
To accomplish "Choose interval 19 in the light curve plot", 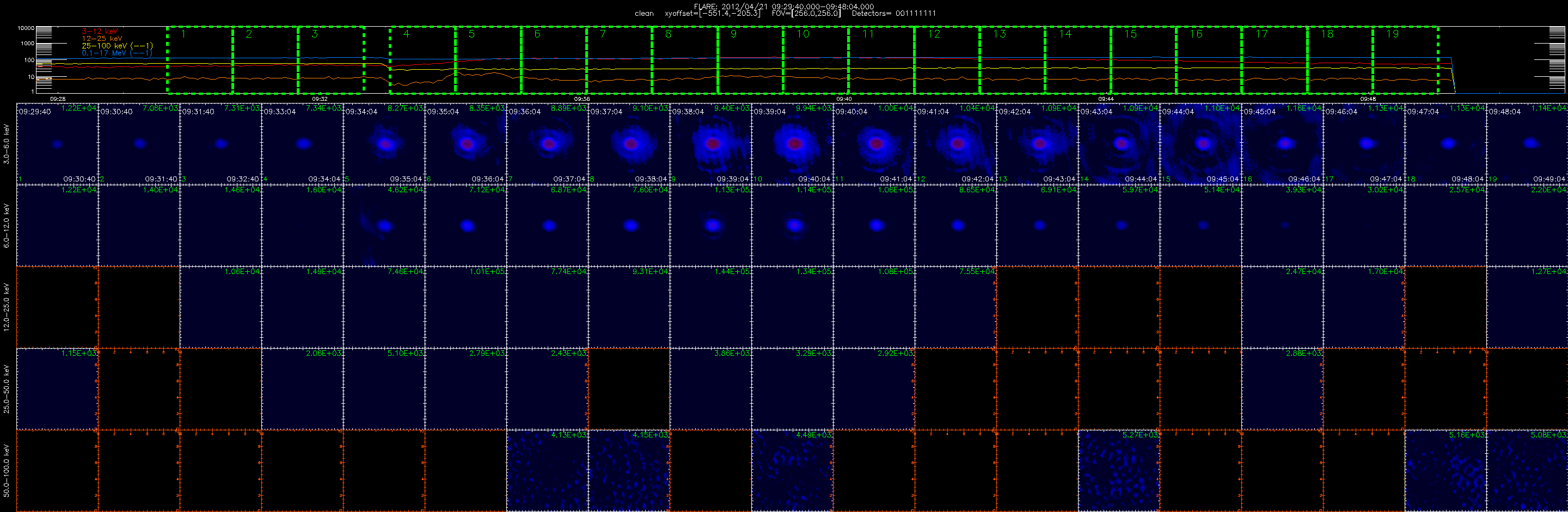I will tap(1405, 60).
